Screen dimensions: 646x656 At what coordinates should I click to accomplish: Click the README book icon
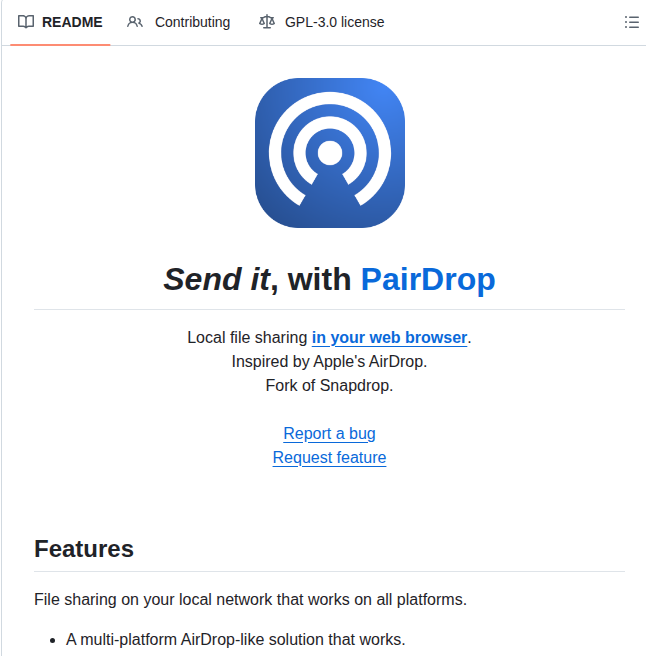click(x=26, y=22)
